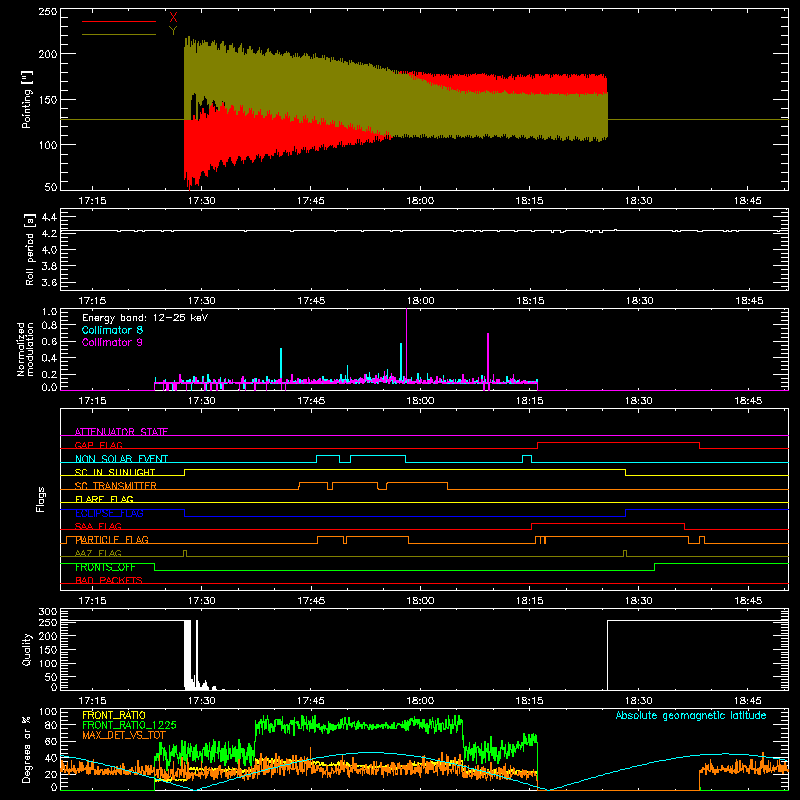Image resolution: width=800 pixels, height=800 pixels.
Task: Click the olive Y legend line
Action: [118, 35]
